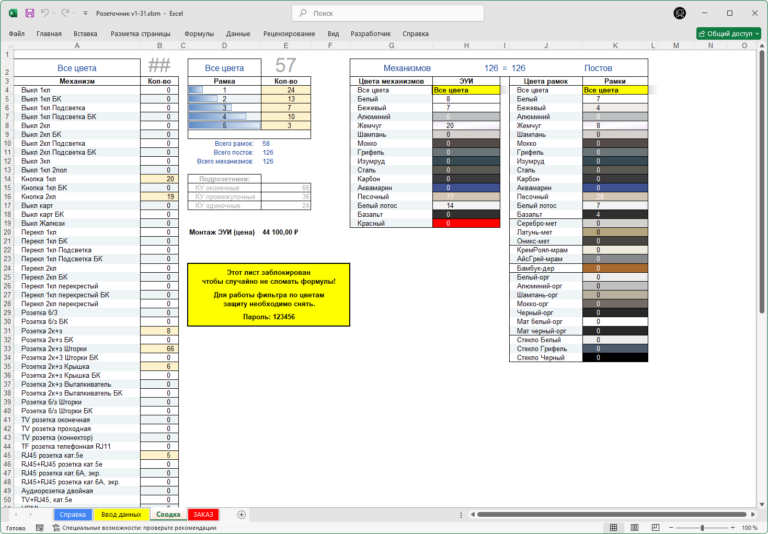The width and height of the screenshot is (768, 534).
Task: Click the Постов header text
Action: (x=598, y=68)
